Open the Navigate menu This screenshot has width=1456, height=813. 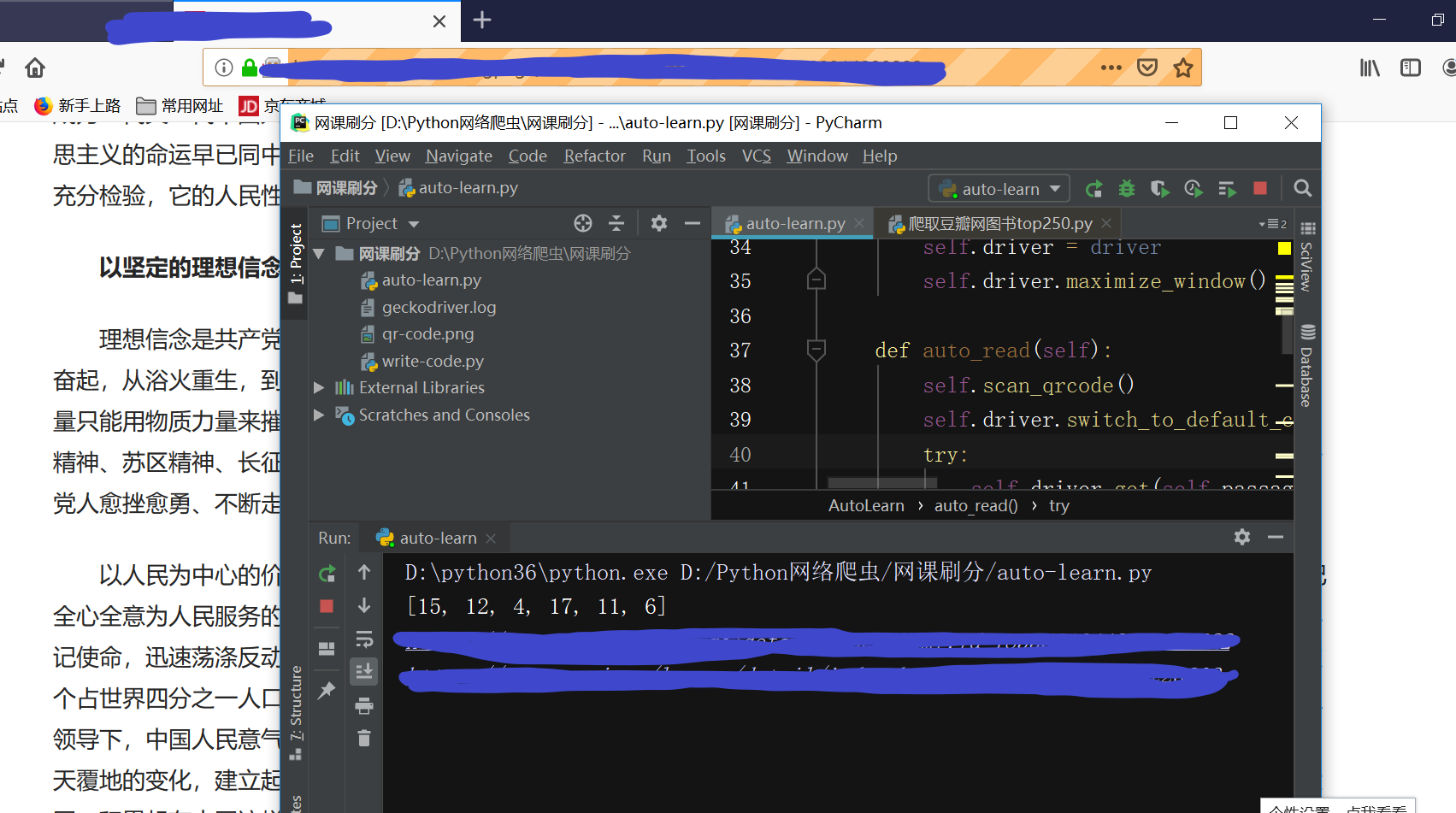(x=459, y=156)
